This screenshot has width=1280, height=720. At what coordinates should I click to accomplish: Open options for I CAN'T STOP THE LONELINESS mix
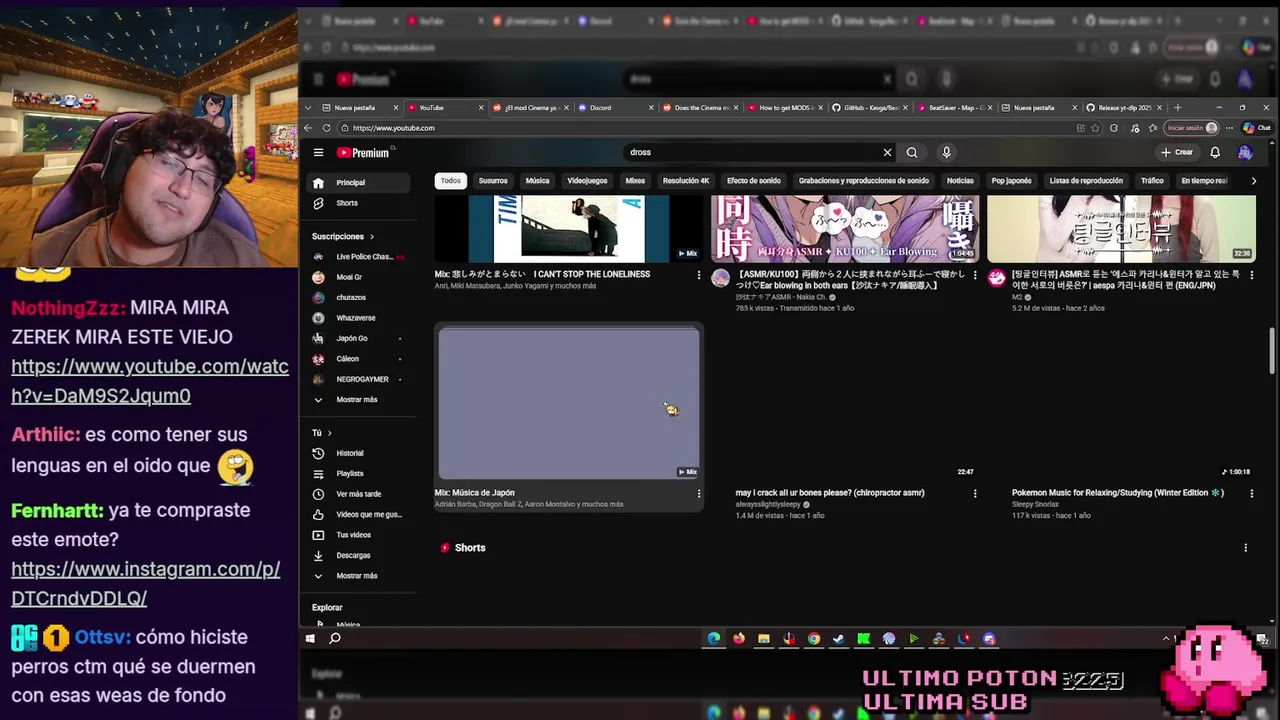(x=699, y=275)
